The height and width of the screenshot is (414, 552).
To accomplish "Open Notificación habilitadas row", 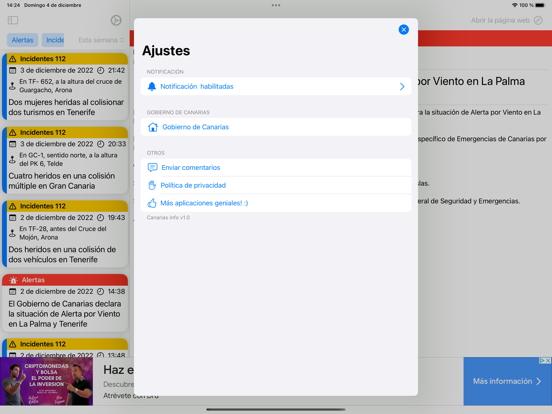I will pos(276,87).
